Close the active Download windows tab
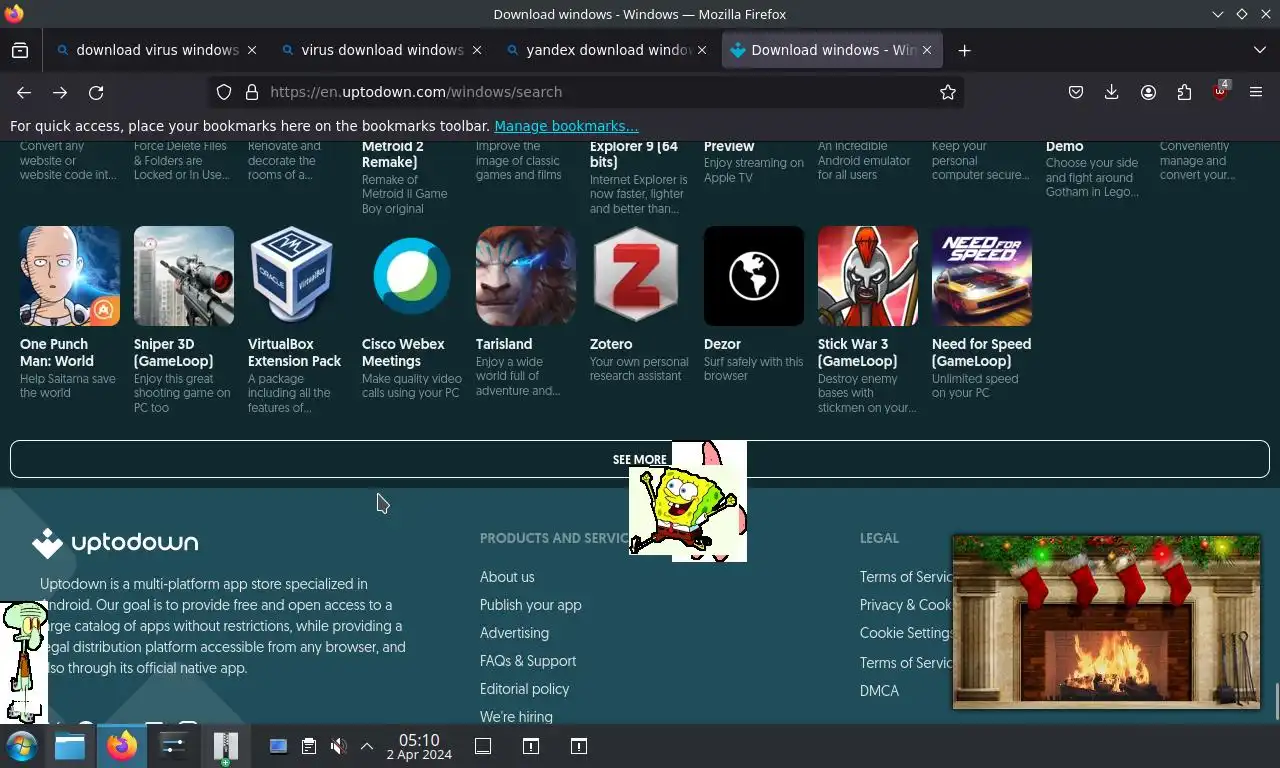This screenshot has height=768, width=1280. (927, 50)
